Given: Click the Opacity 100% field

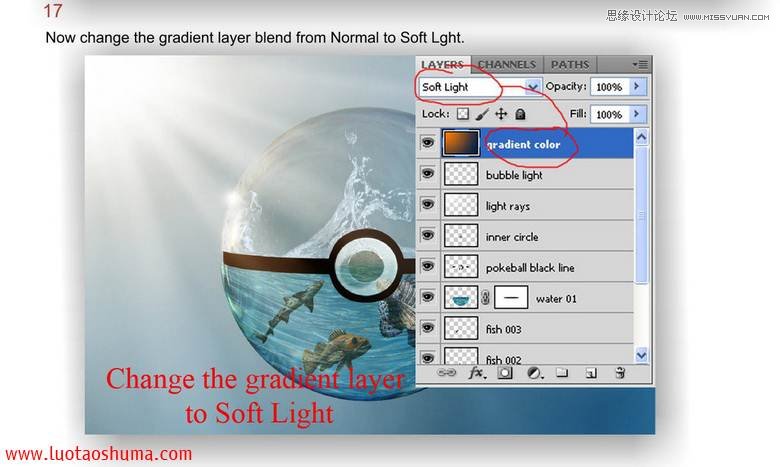Looking at the screenshot, I should click(x=609, y=87).
